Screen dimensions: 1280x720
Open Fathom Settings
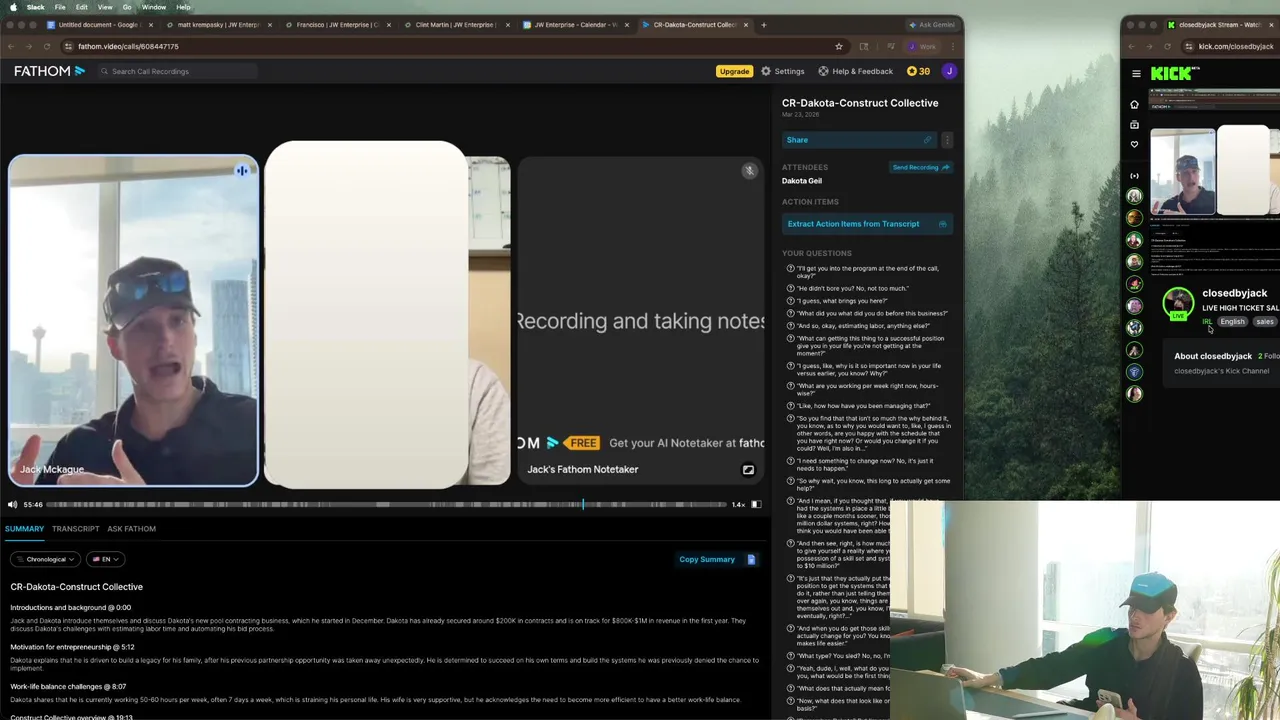click(x=782, y=71)
